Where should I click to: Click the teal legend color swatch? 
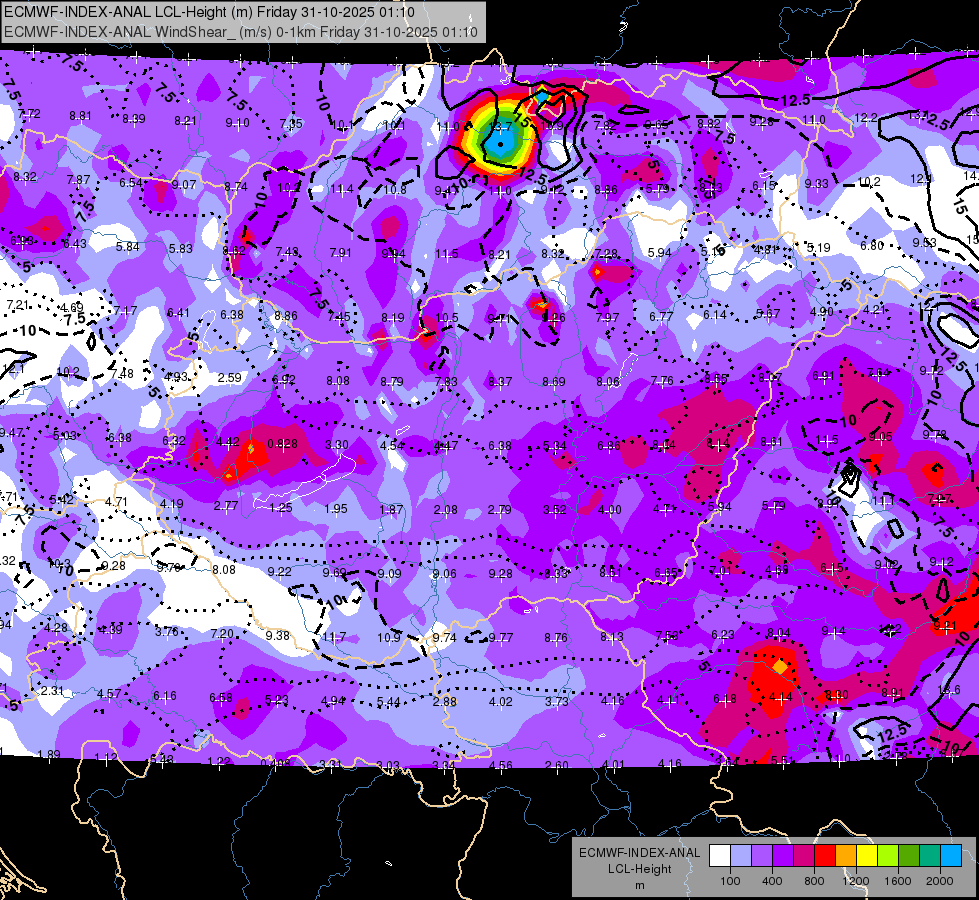[x=930, y=855]
